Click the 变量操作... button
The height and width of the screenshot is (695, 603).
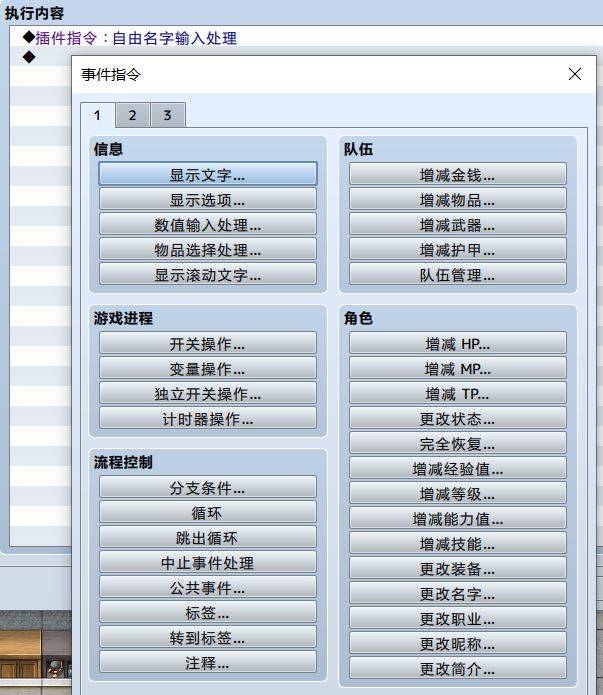[x=208, y=369]
